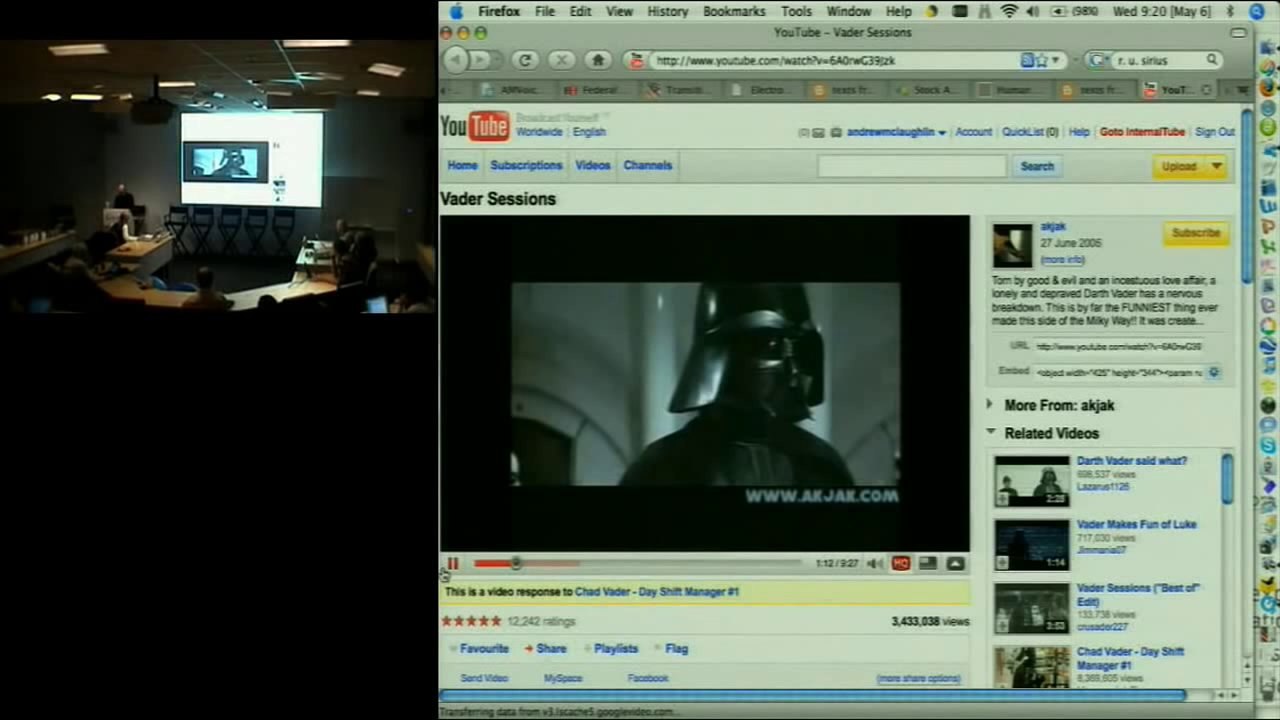Screen dimensions: 1280x720
Task: Go forward in Firefox navigation
Action: pyautogui.click(x=481, y=60)
